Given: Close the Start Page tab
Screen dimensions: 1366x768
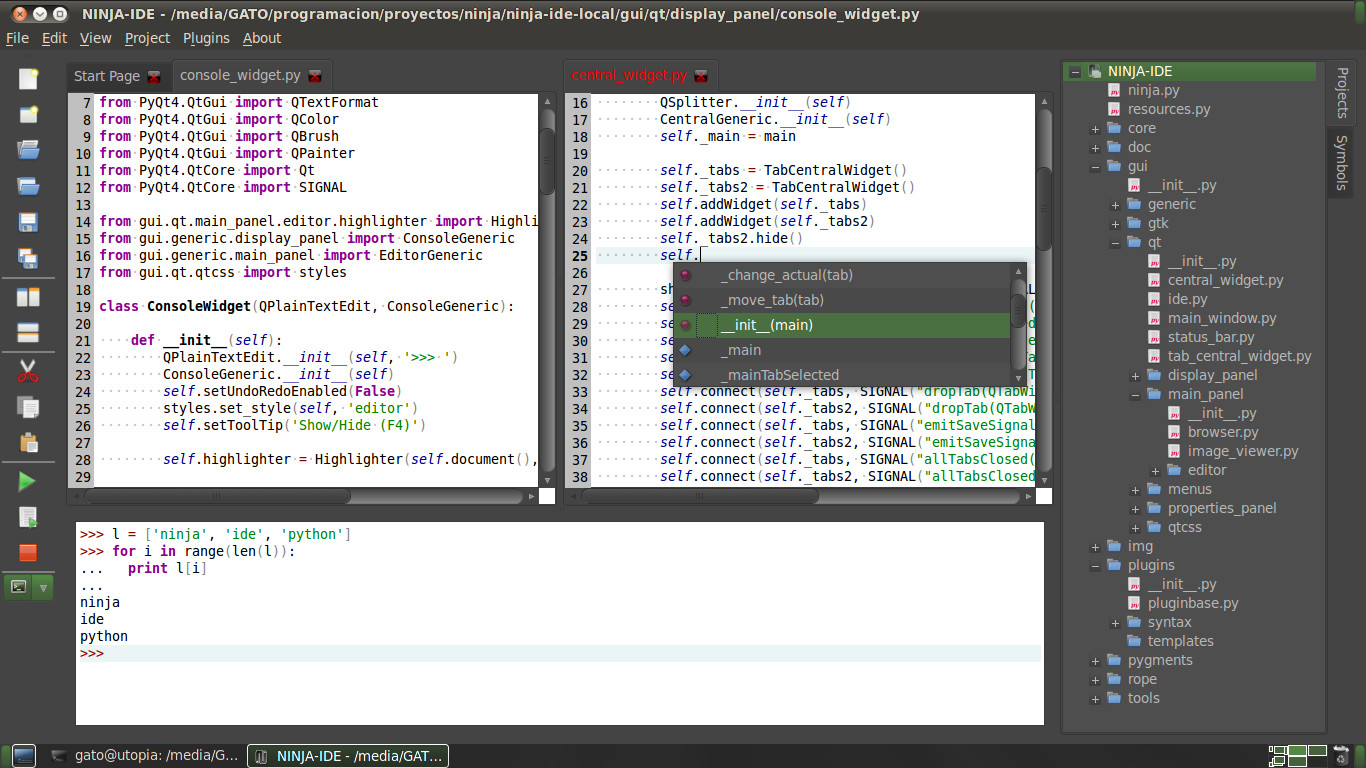Looking at the screenshot, I should pos(154,76).
